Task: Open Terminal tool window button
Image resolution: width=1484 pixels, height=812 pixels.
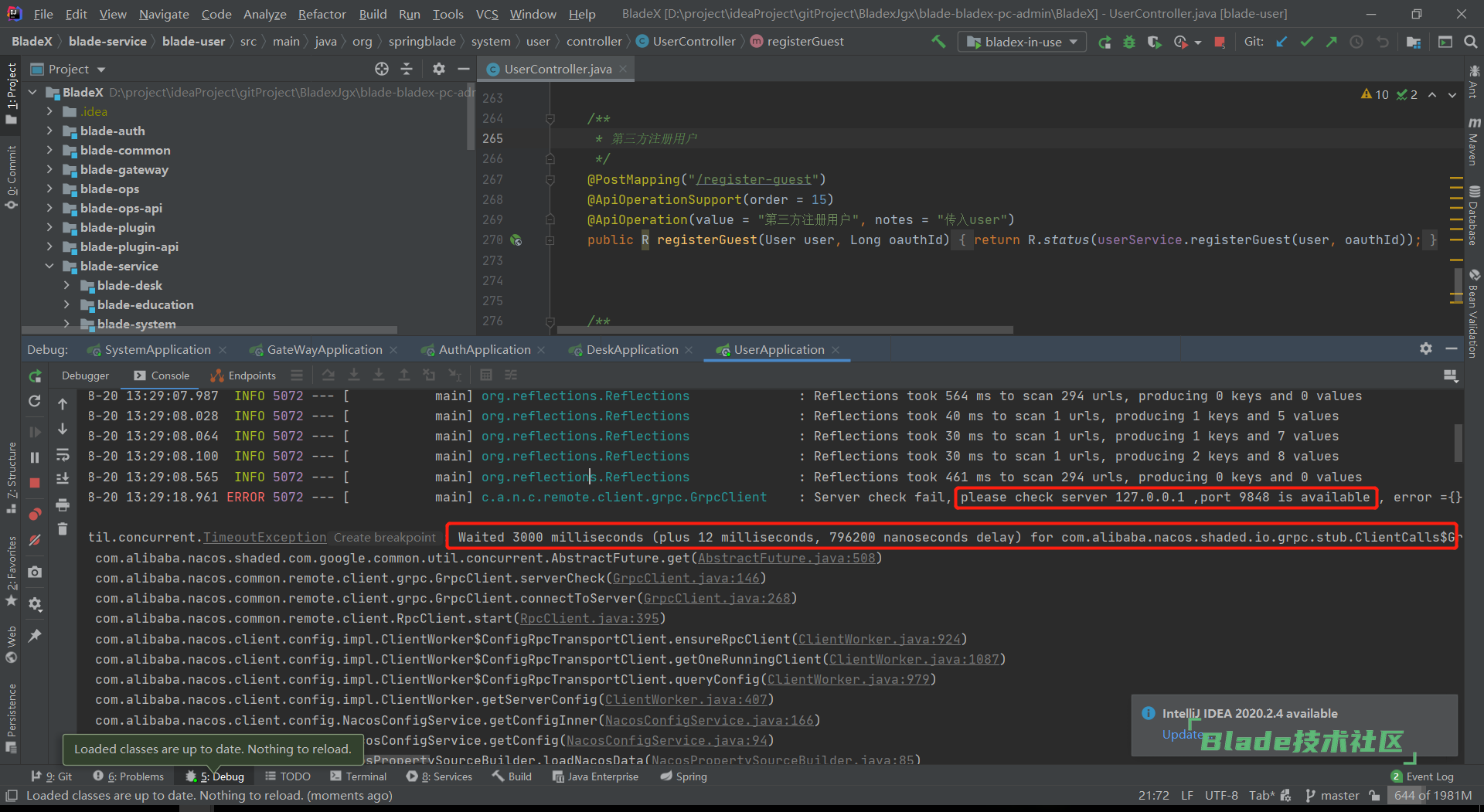Action: [358, 776]
